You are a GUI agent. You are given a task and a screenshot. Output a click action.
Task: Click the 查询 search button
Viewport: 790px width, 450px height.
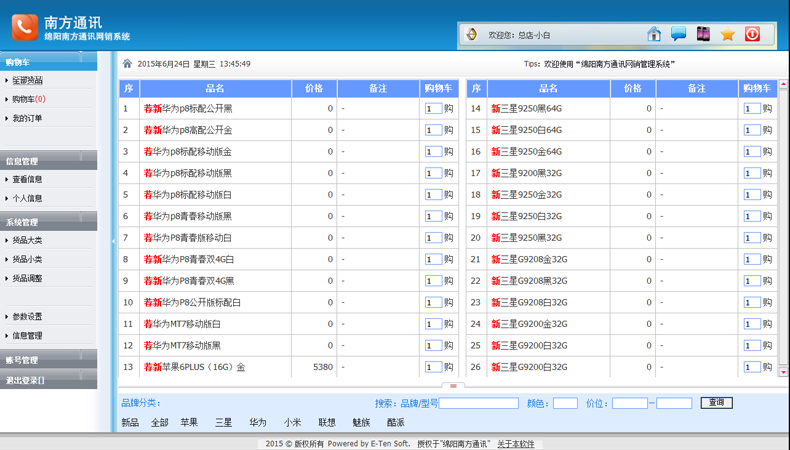click(x=716, y=403)
